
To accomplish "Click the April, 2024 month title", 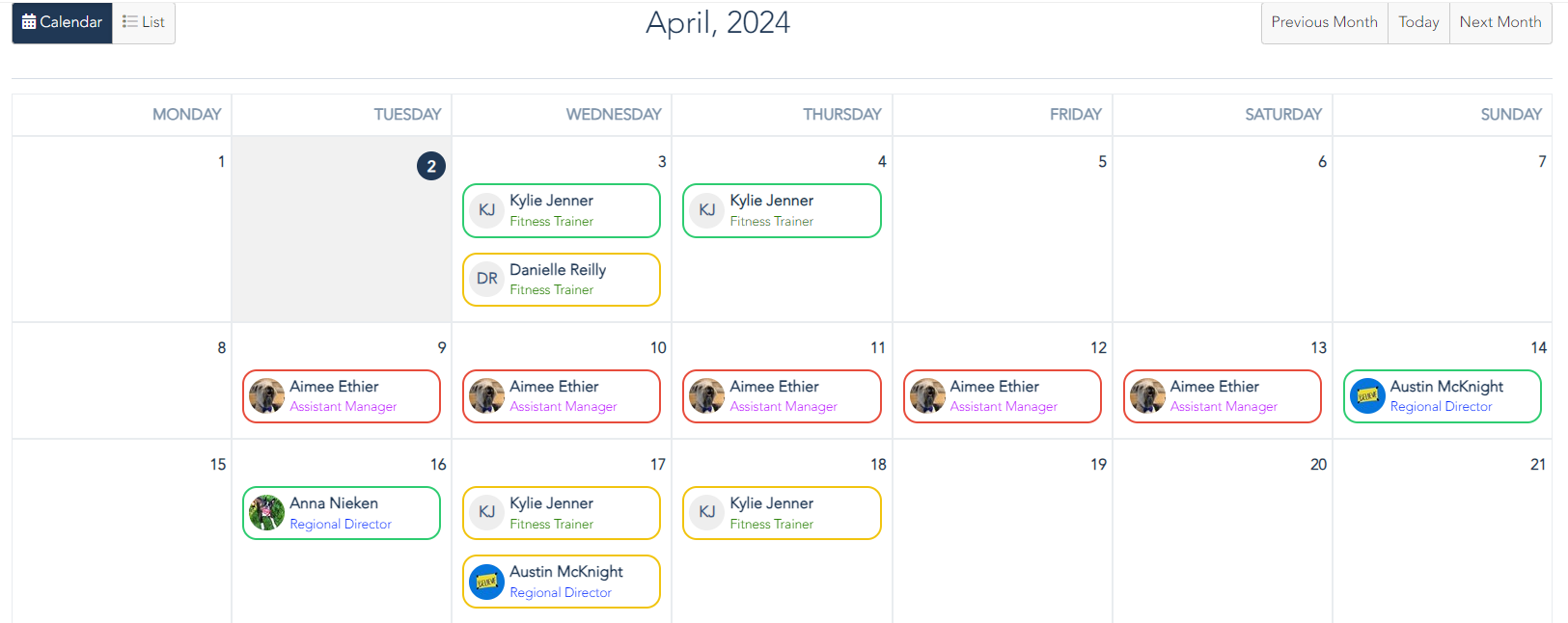I will coord(718,22).
